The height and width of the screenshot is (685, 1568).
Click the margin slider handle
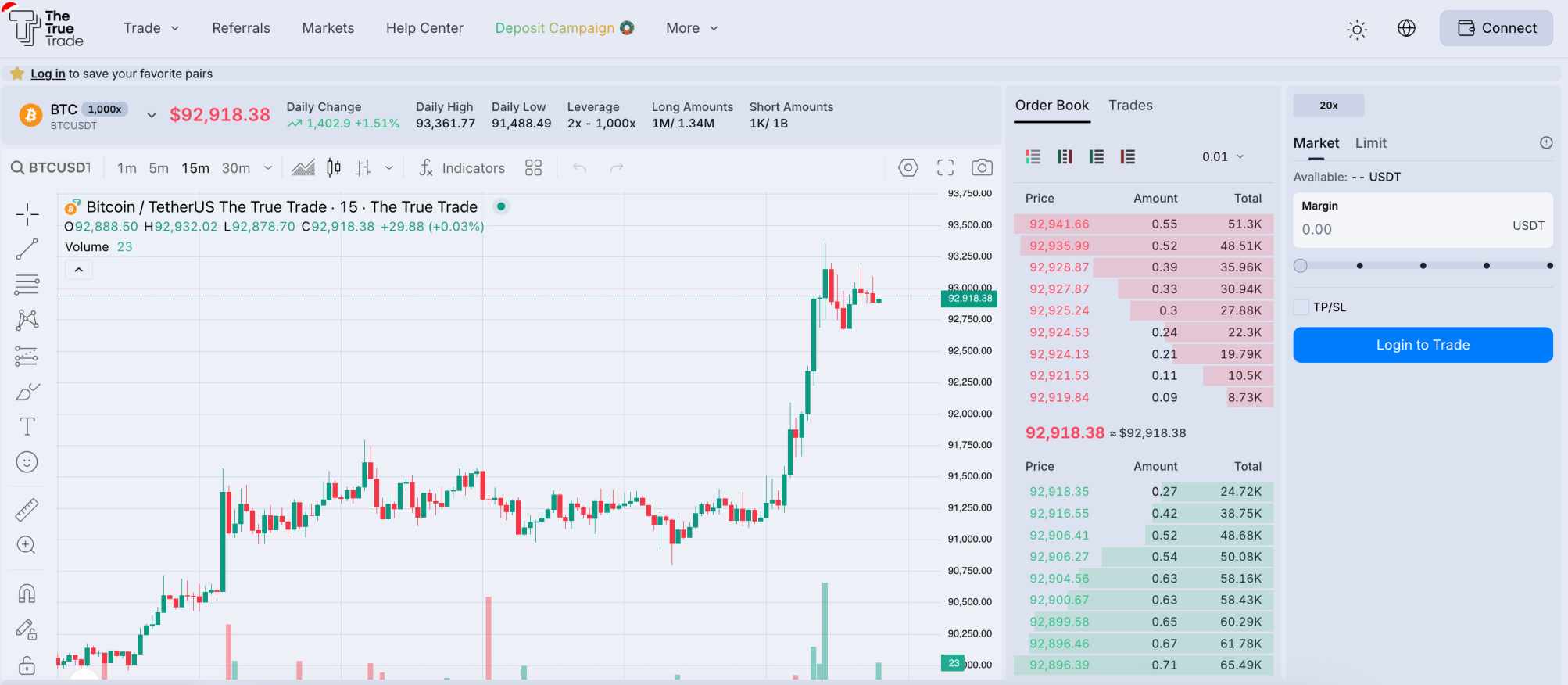pos(1301,266)
